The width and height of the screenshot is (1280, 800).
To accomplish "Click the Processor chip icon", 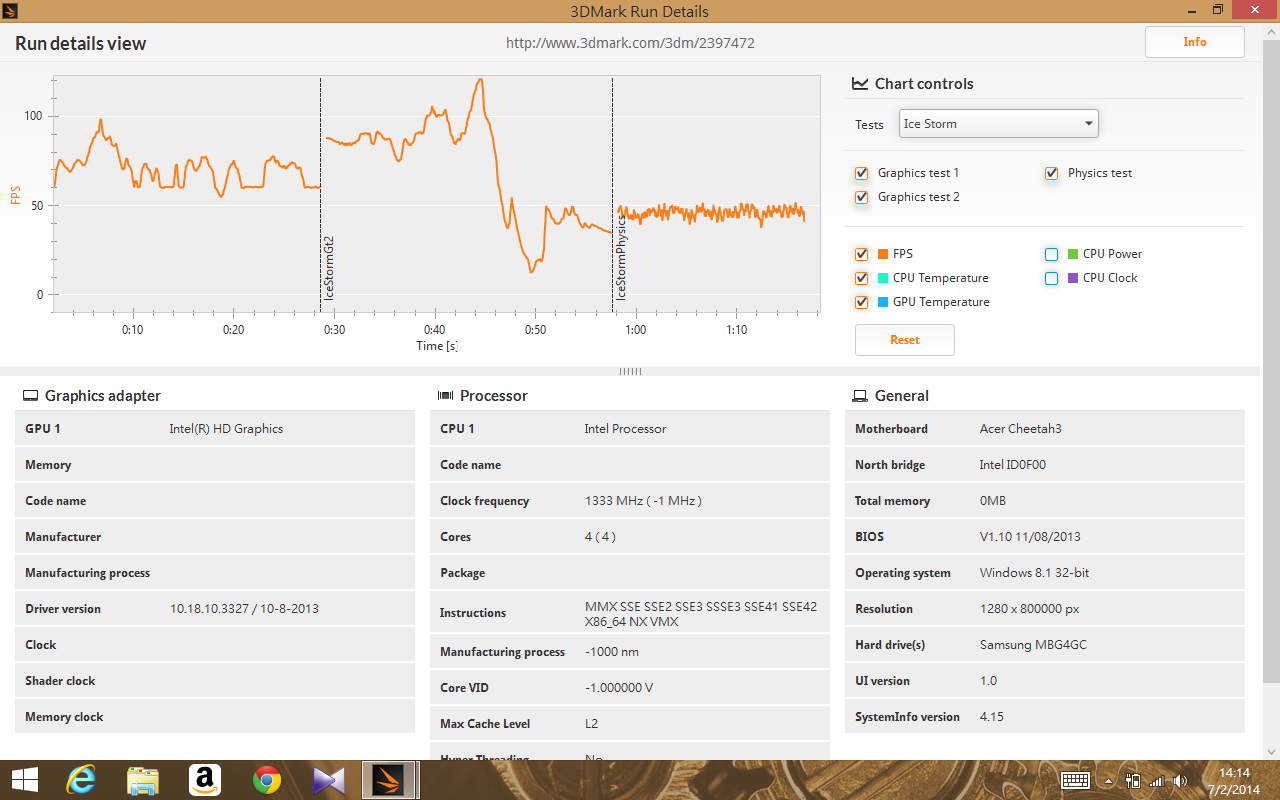I will click(x=446, y=396).
